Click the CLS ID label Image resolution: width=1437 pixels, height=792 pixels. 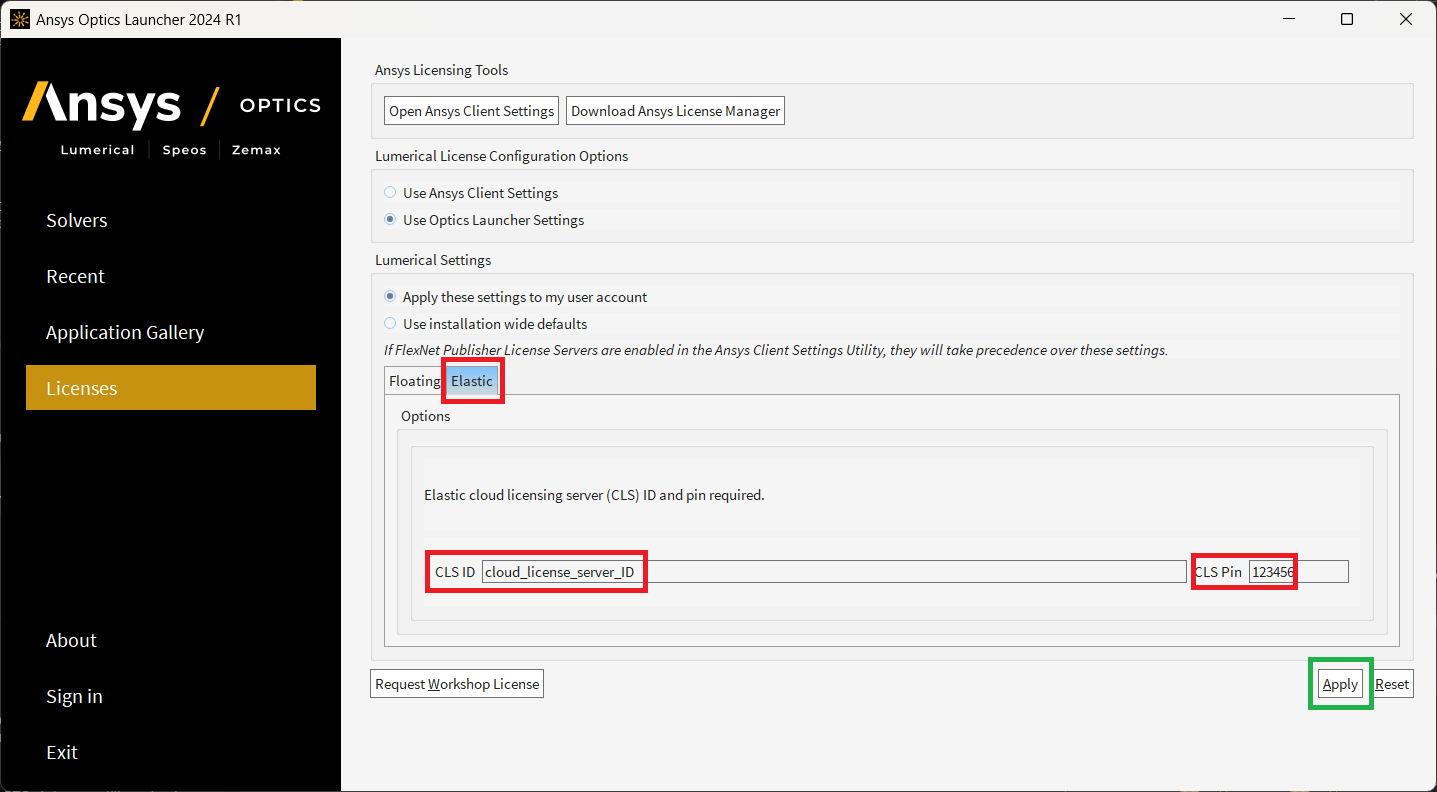[455, 572]
